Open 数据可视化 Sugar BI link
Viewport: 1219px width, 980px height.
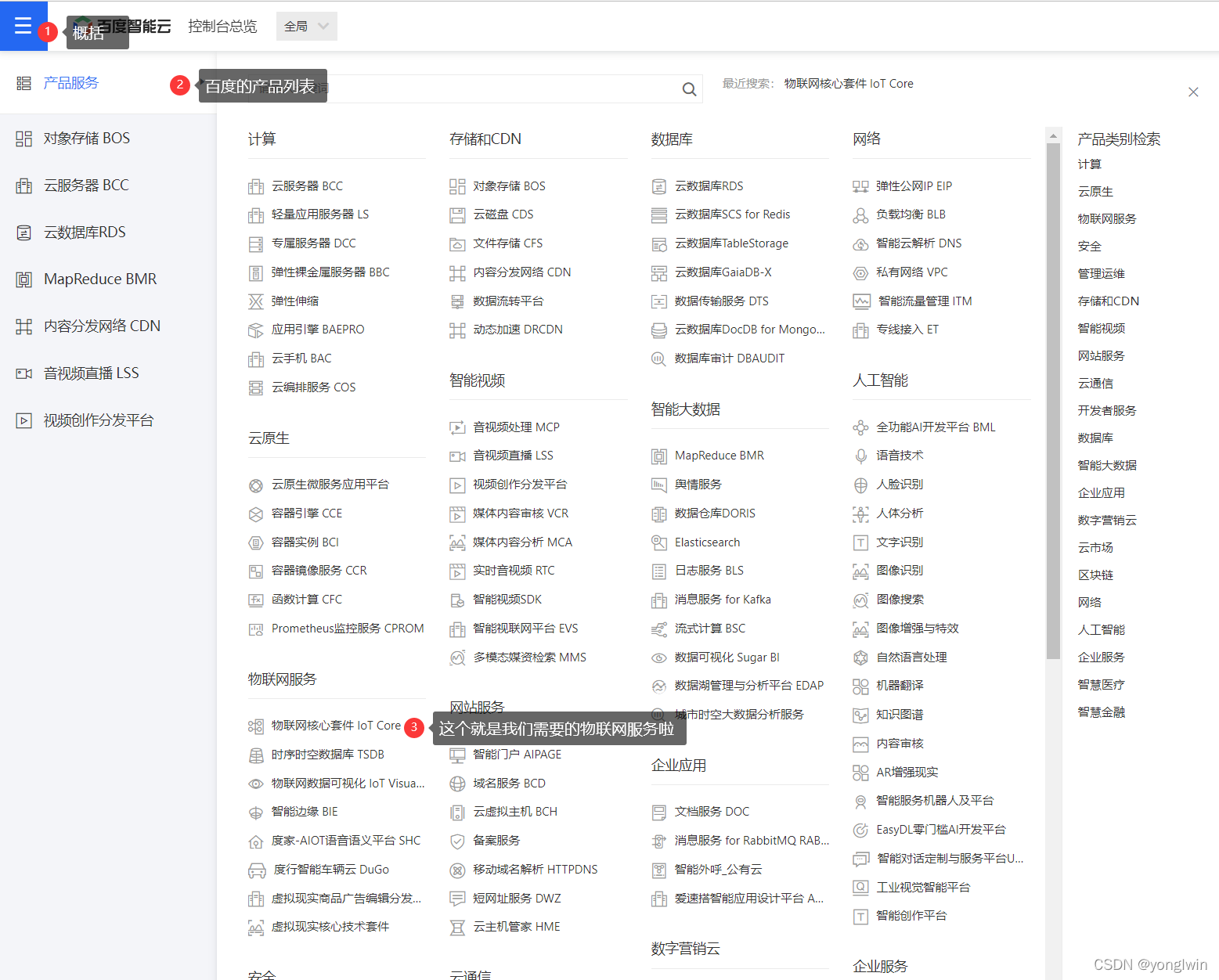click(727, 658)
